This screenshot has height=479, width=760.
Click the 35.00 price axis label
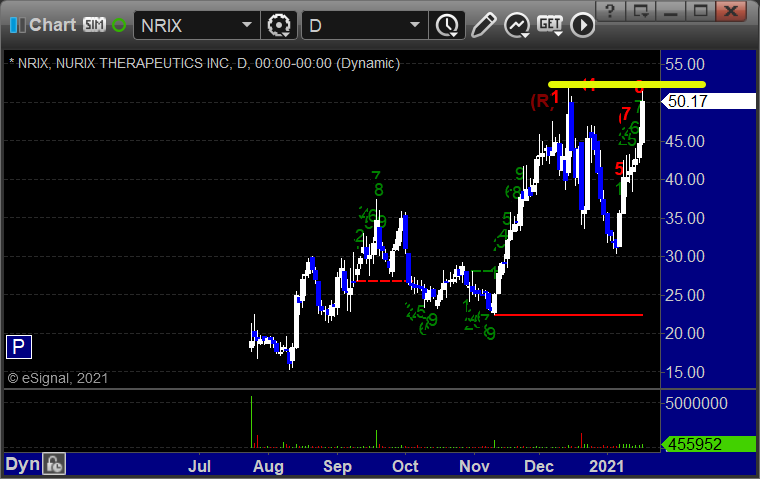click(x=685, y=218)
